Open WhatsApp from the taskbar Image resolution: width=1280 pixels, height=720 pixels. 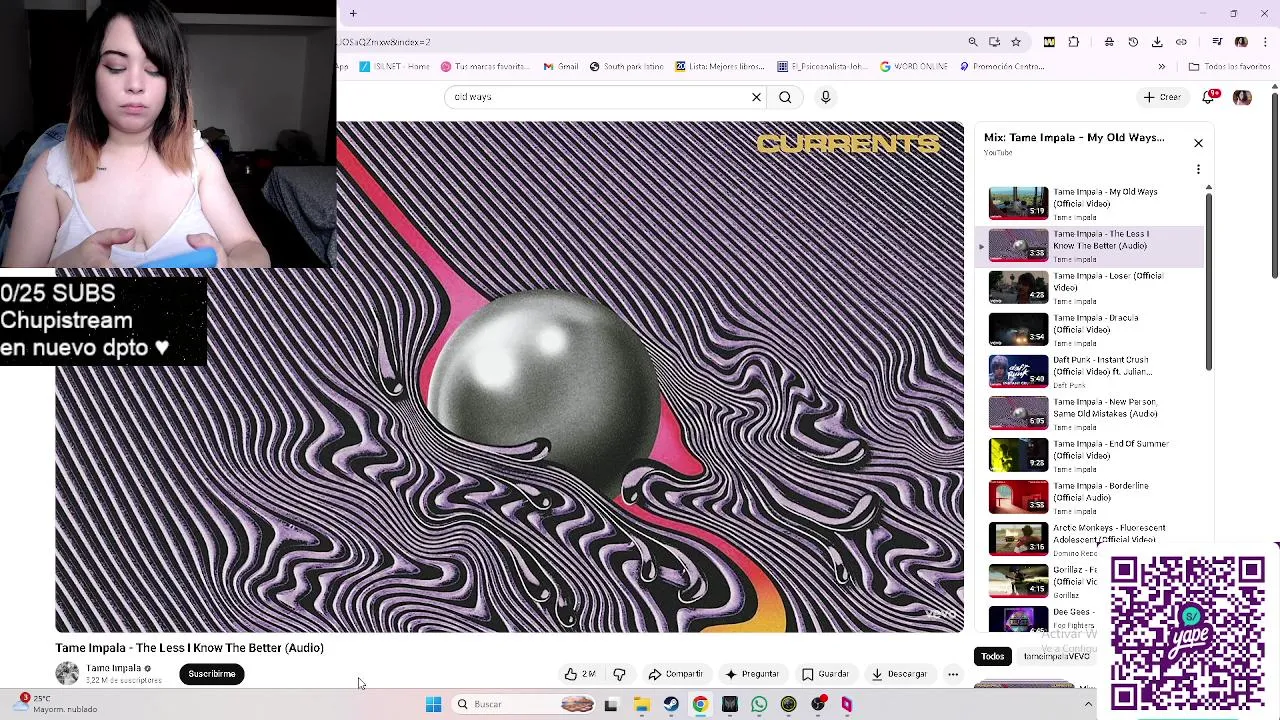click(x=759, y=704)
